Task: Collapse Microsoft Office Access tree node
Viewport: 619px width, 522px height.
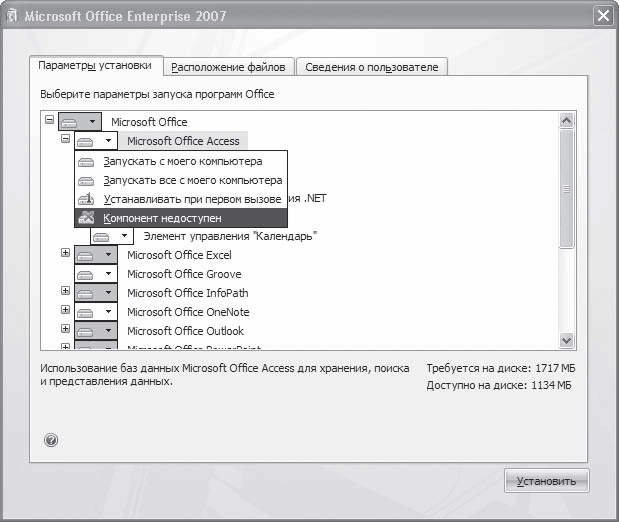Action: point(66,140)
